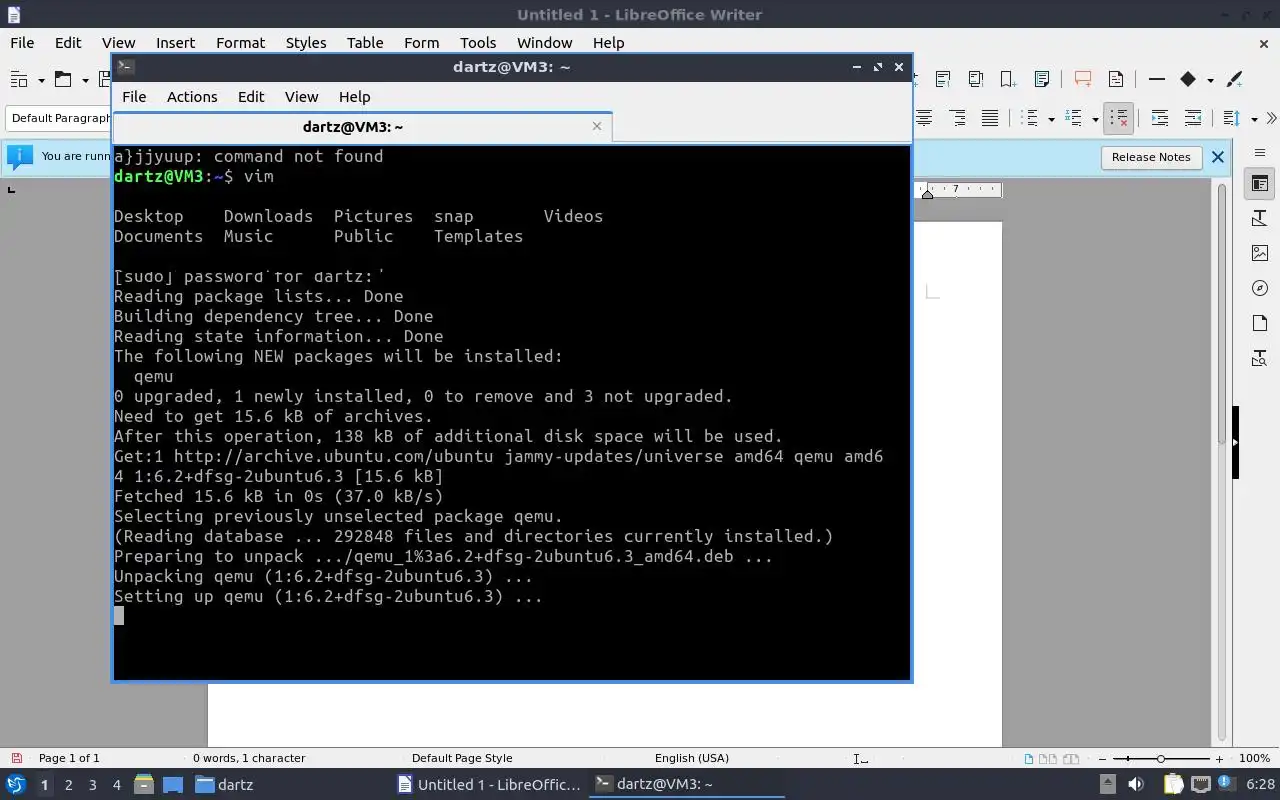Align paragraph right in Writer toolbar

[x=957, y=118]
